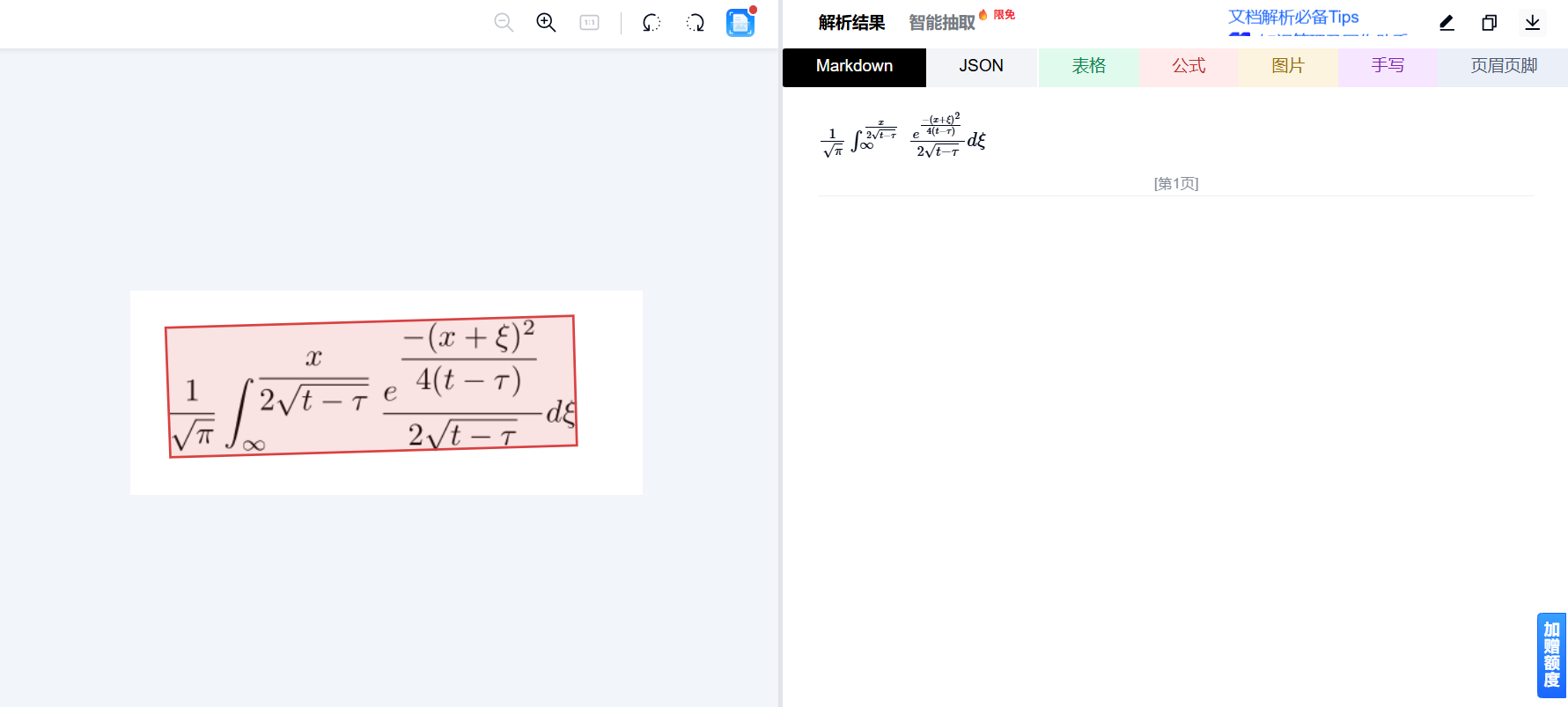Reset the view to 1:1 scale
The width and height of the screenshot is (1568, 707).
[590, 23]
